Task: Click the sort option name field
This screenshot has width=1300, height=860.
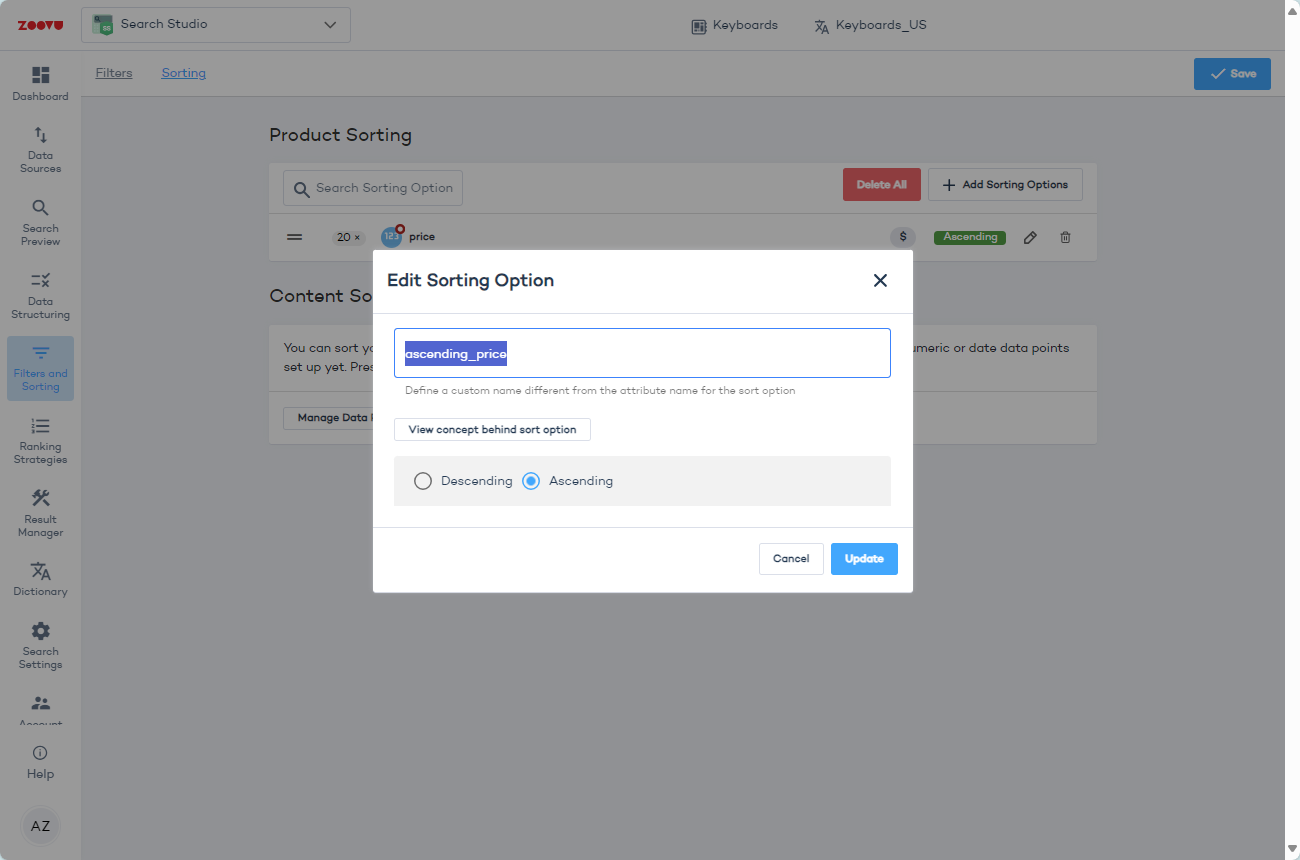Action: coord(642,353)
